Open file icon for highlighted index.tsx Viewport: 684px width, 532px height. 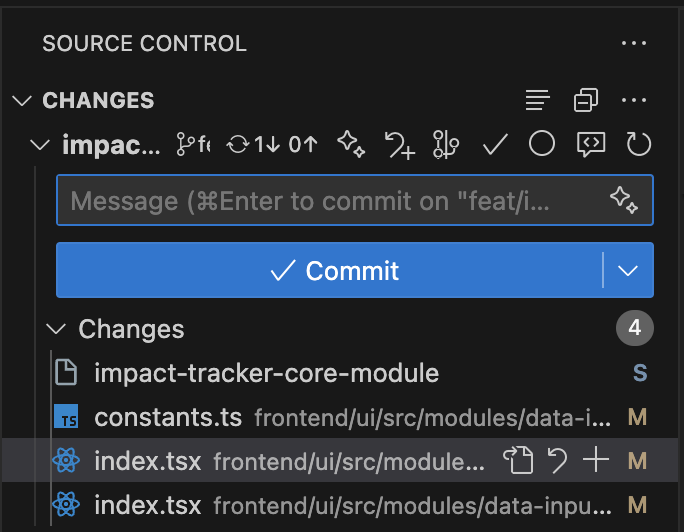coord(518,461)
